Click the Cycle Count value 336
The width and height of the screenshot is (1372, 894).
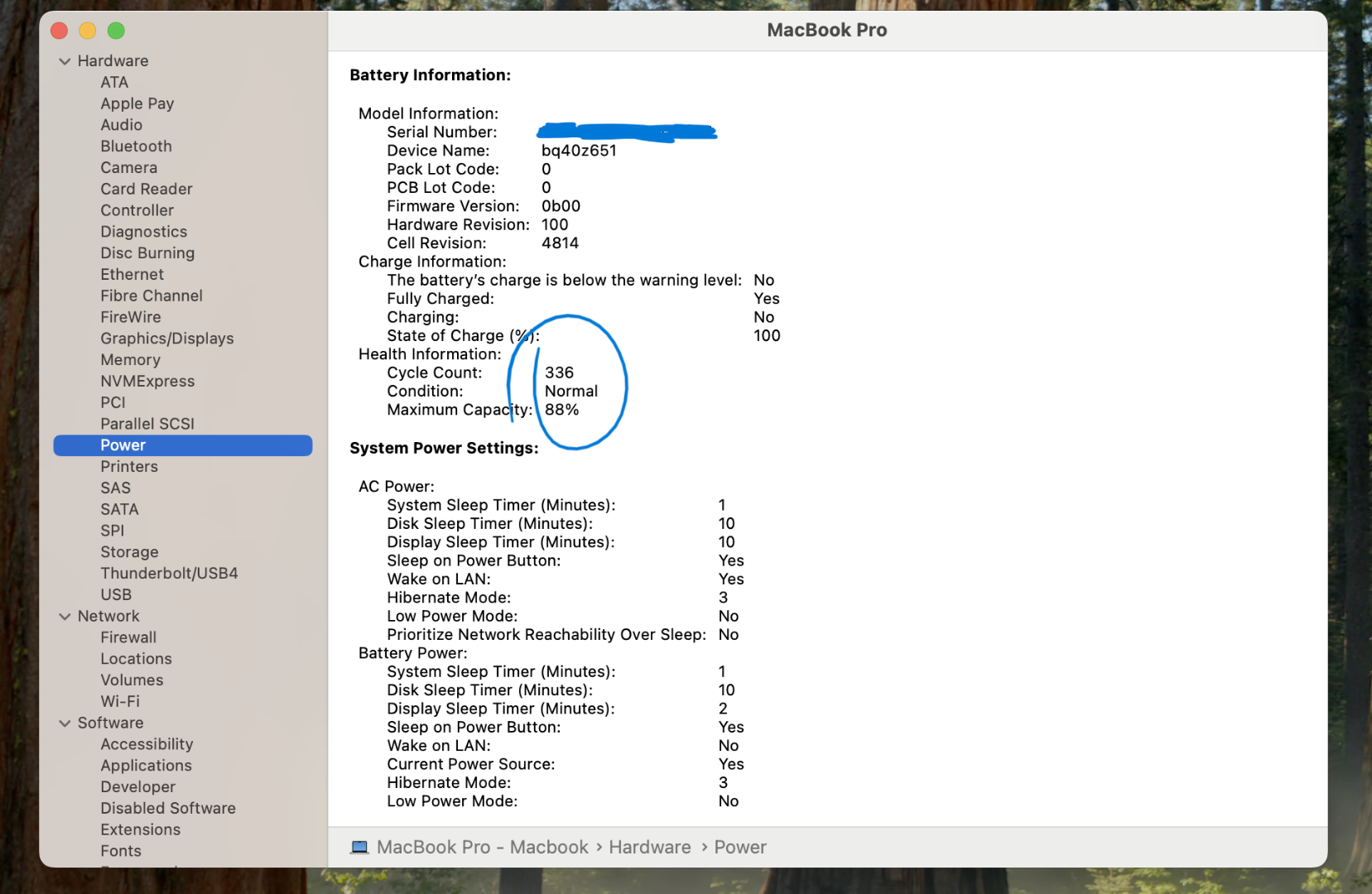pyautogui.click(x=560, y=372)
